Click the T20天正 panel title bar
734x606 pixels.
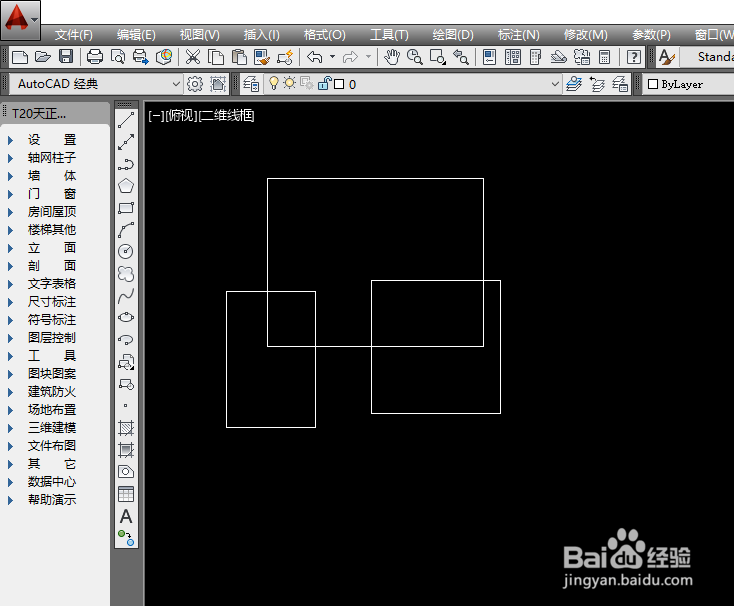[55, 114]
